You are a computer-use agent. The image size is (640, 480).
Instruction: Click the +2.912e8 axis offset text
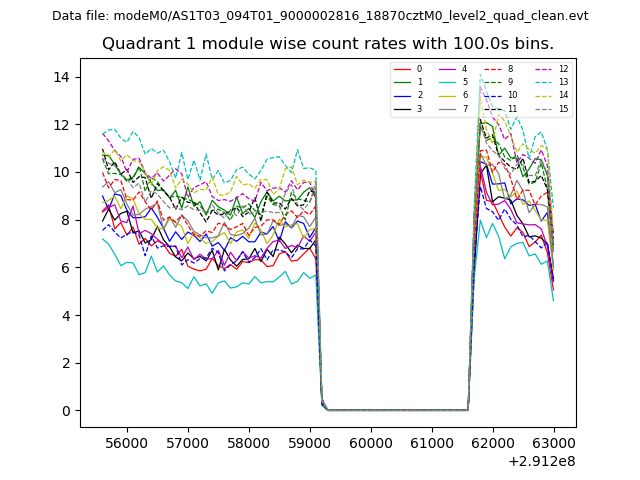point(541,461)
